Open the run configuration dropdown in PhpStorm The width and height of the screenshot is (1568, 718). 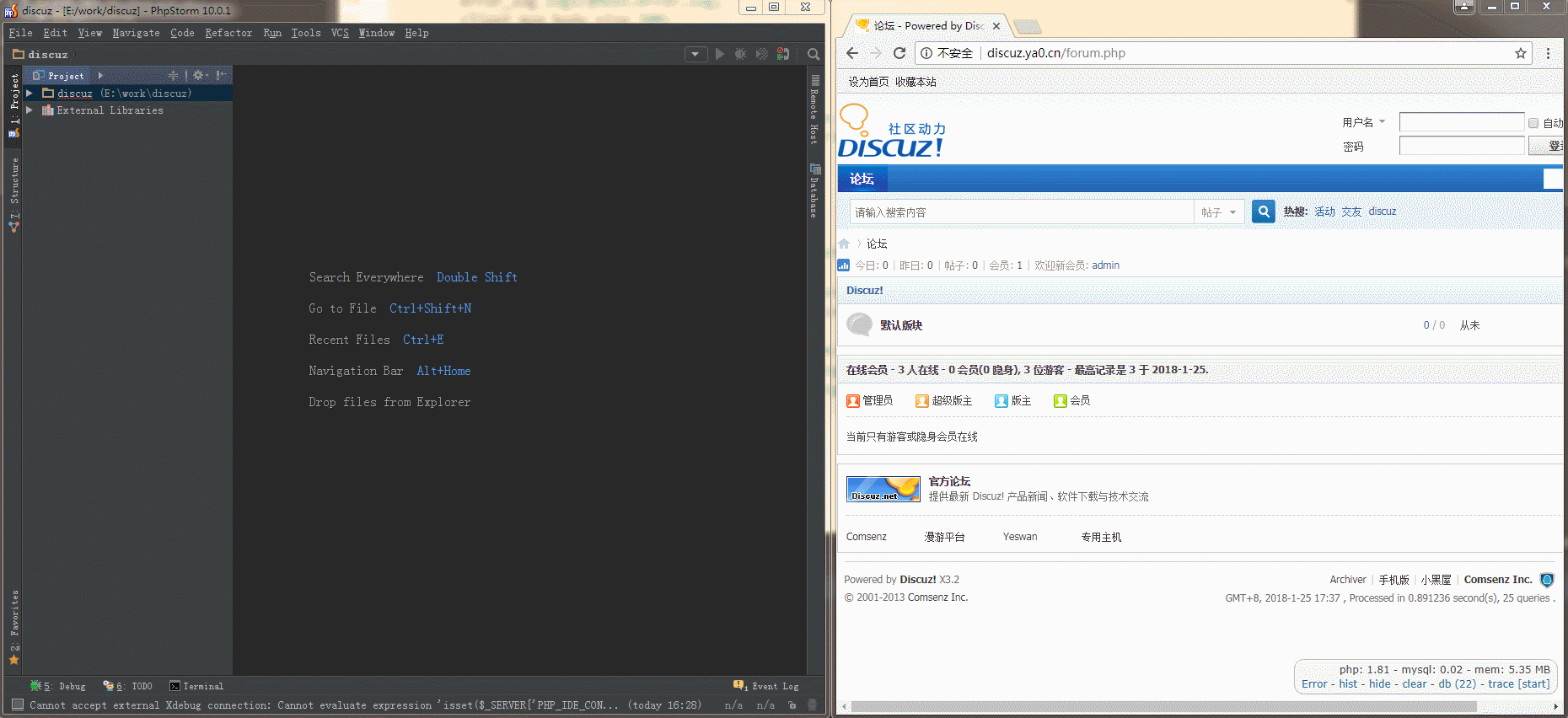695,54
